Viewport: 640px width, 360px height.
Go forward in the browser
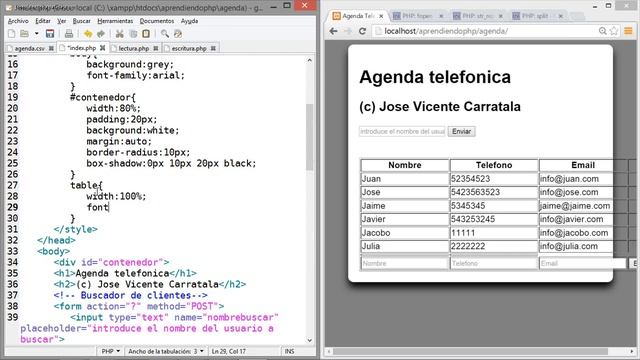click(x=348, y=31)
